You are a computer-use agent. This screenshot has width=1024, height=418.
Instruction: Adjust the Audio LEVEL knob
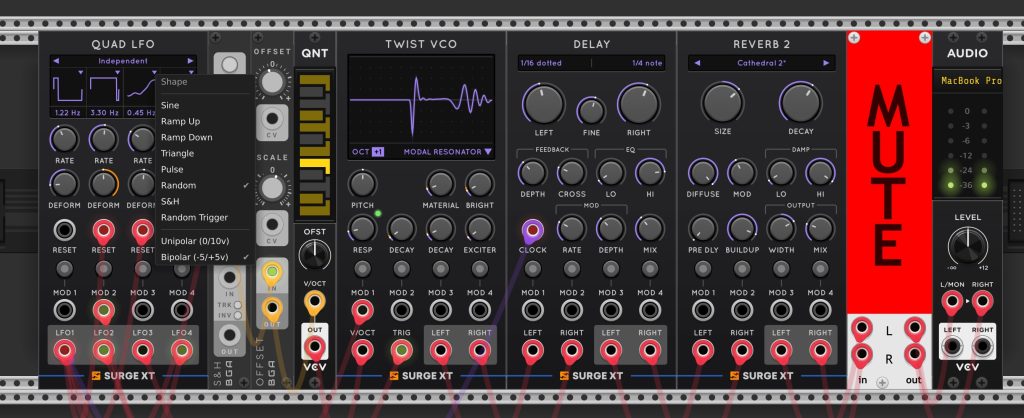967,245
